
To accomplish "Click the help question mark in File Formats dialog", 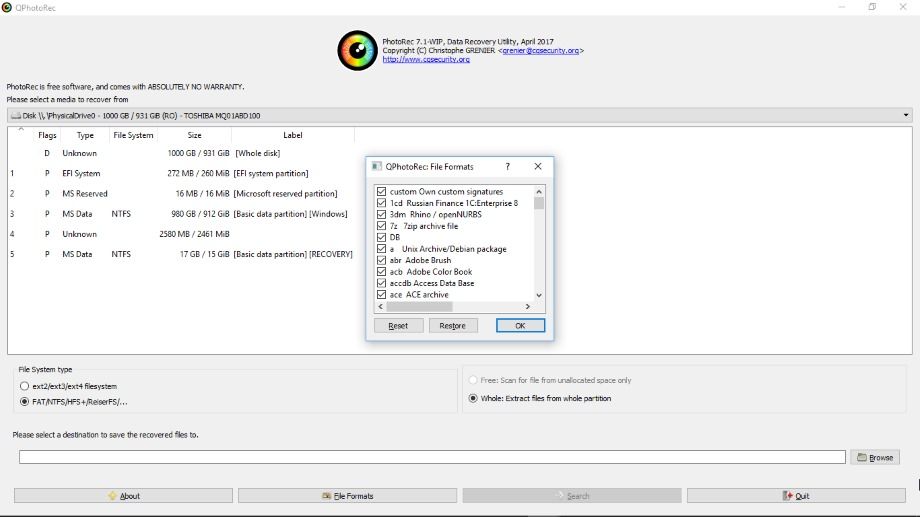I will (508, 167).
